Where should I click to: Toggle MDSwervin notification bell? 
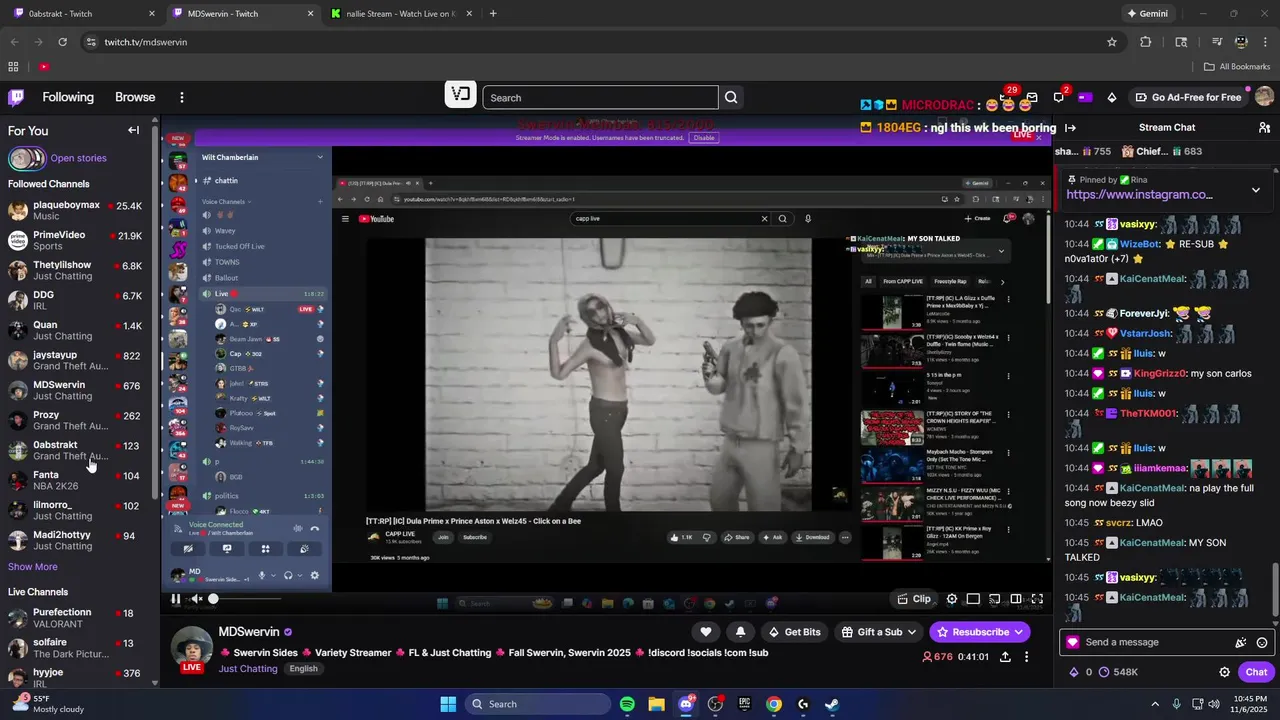point(740,632)
